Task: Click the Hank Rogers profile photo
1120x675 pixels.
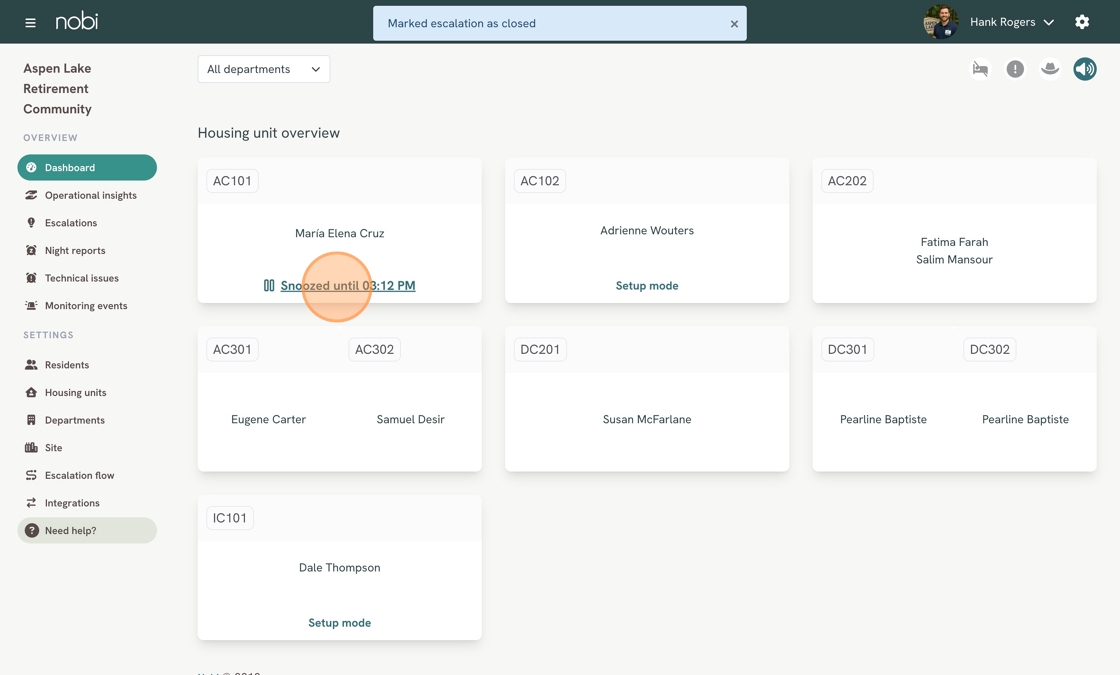Action: point(941,22)
